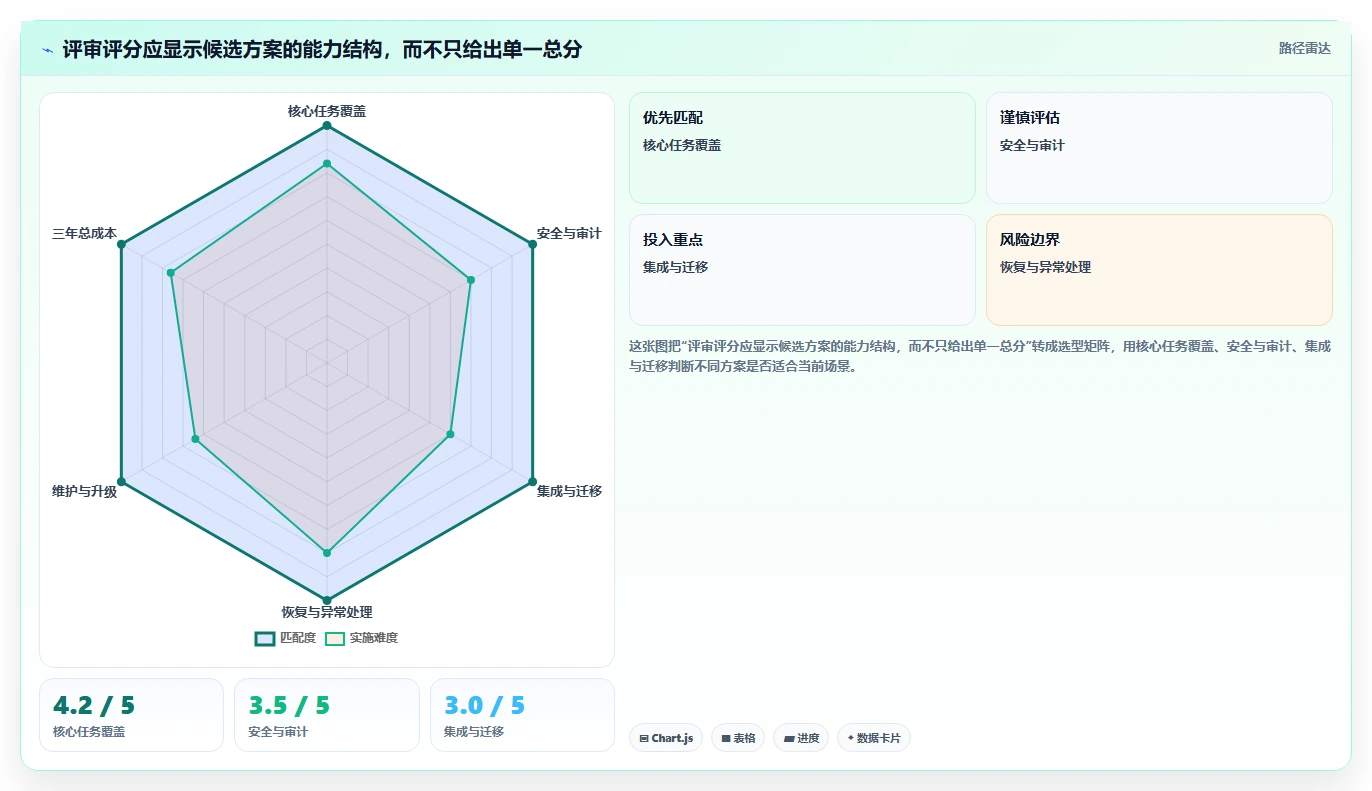The image size is (1372, 791).
Task: Click 匹配度 outer point on 三年总成本 axis
Action: [x=121, y=243]
